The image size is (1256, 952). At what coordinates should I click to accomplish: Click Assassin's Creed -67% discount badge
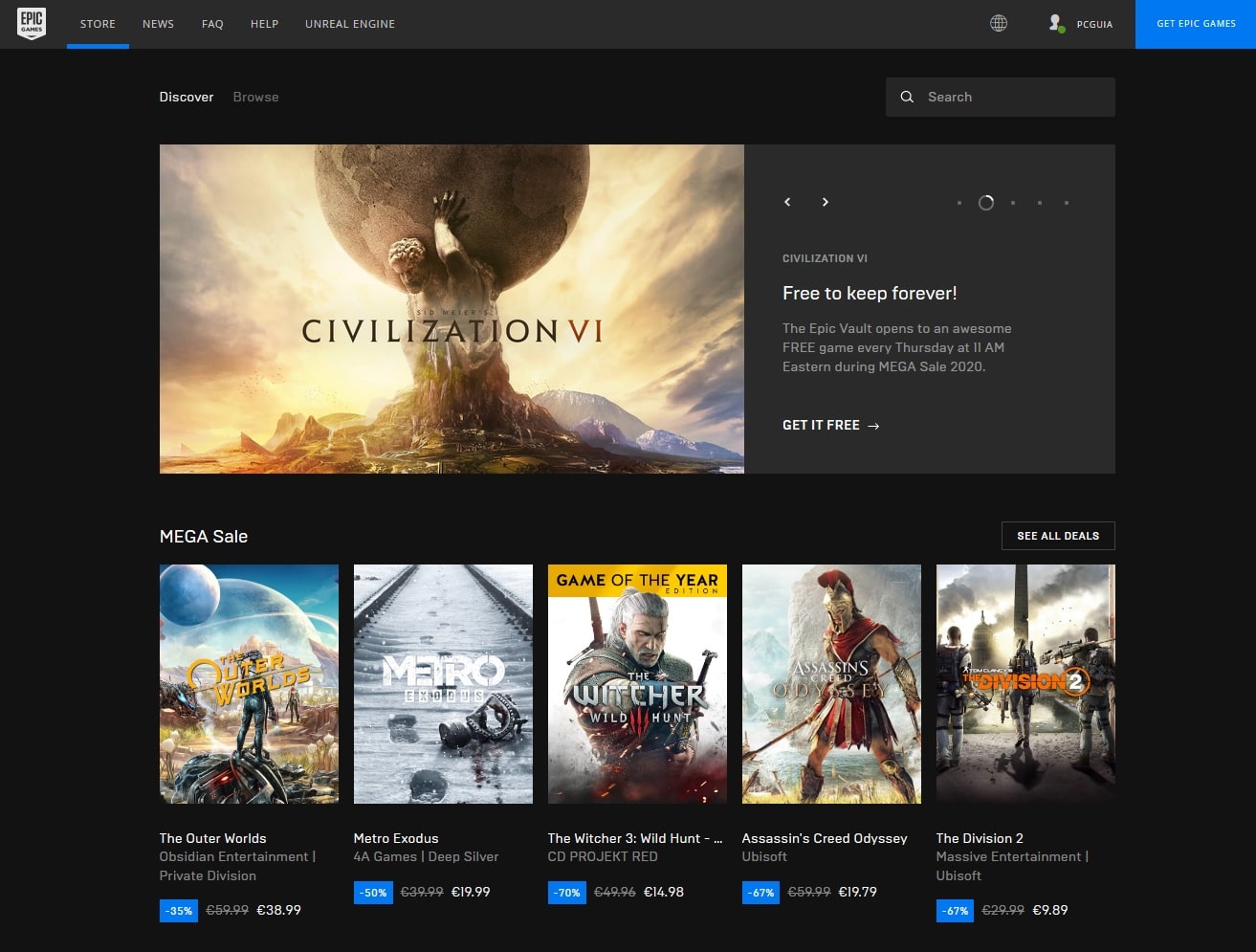pos(761,892)
